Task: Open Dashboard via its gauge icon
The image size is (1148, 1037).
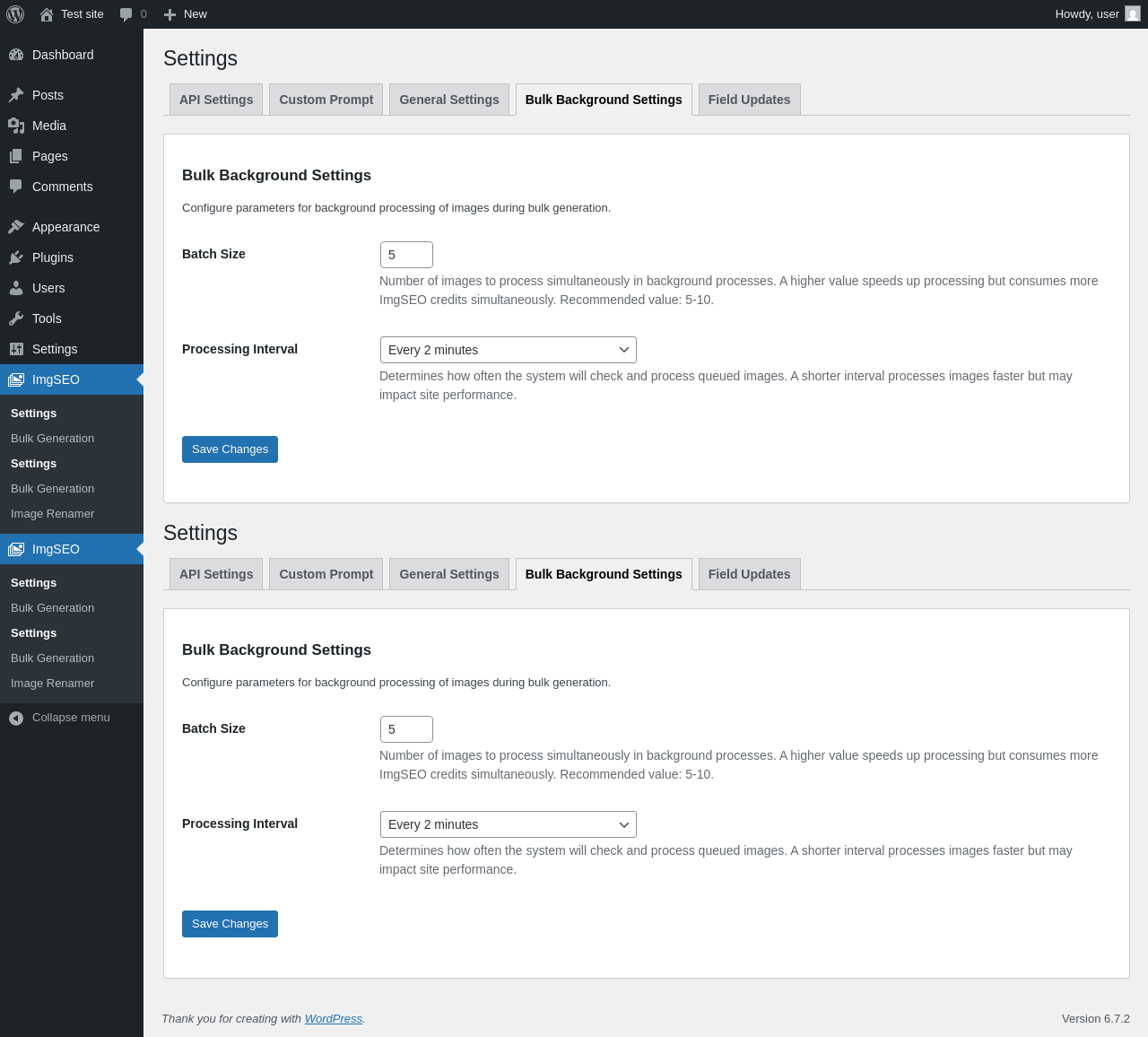Action: coord(16,55)
